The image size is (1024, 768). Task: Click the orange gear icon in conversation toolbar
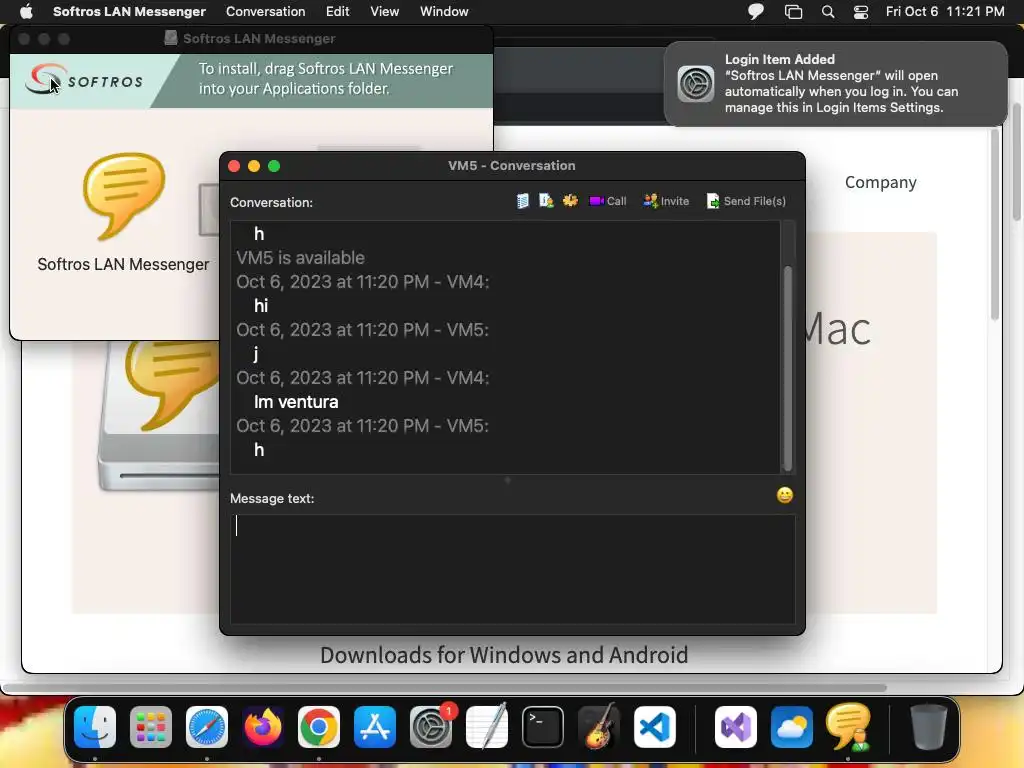[570, 201]
